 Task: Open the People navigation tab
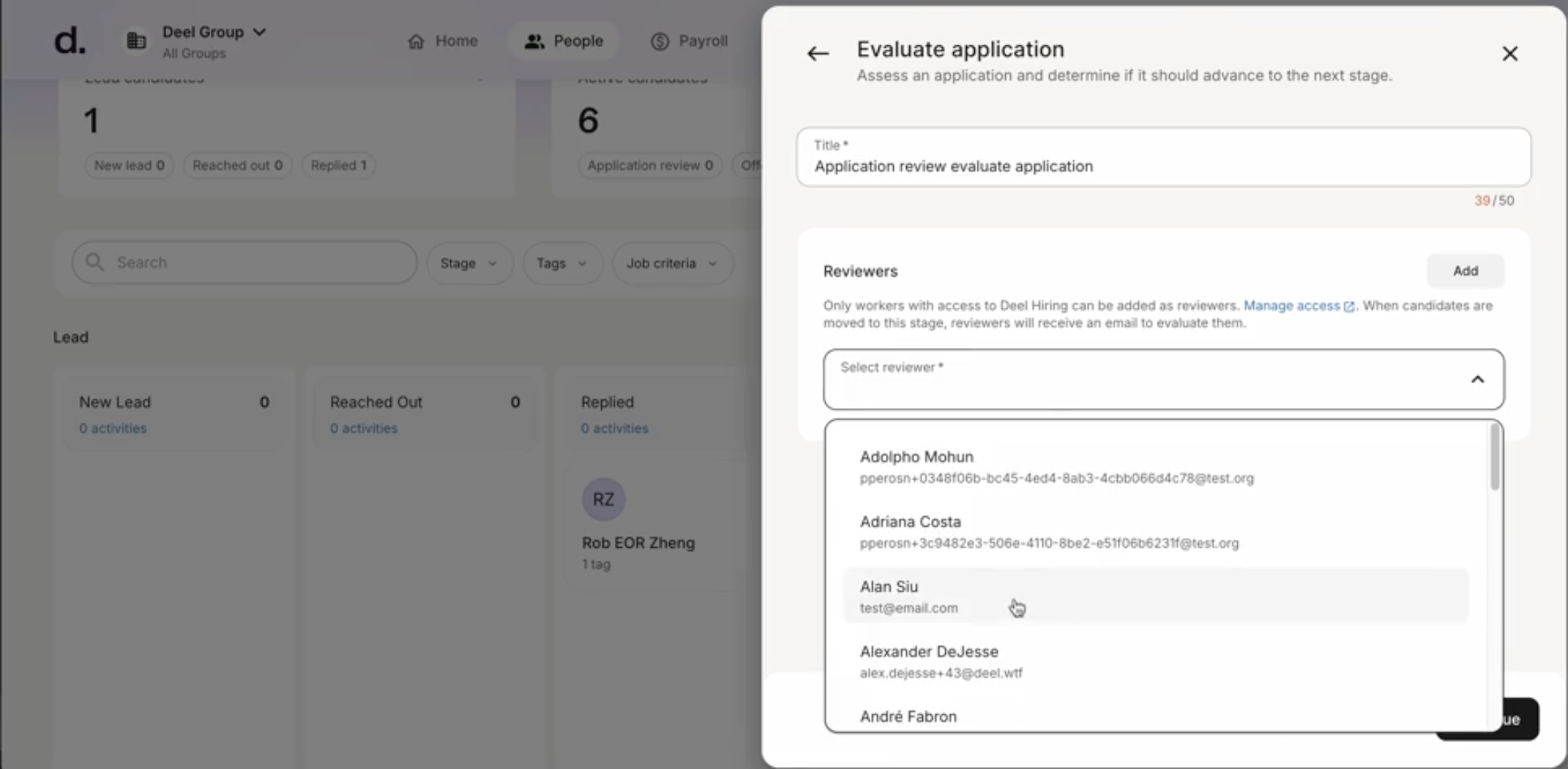[x=564, y=41]
